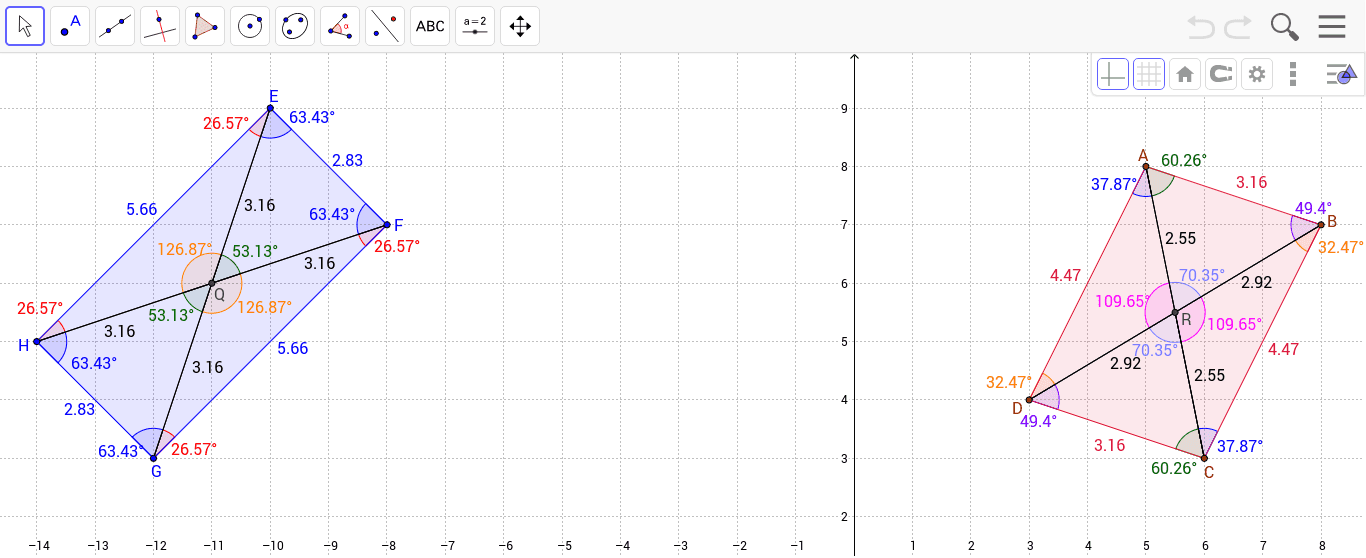The width and height of the screenshot is (1366, 558).
Task: Select point C on the red parallelogram
Action: click(1204, 459)
